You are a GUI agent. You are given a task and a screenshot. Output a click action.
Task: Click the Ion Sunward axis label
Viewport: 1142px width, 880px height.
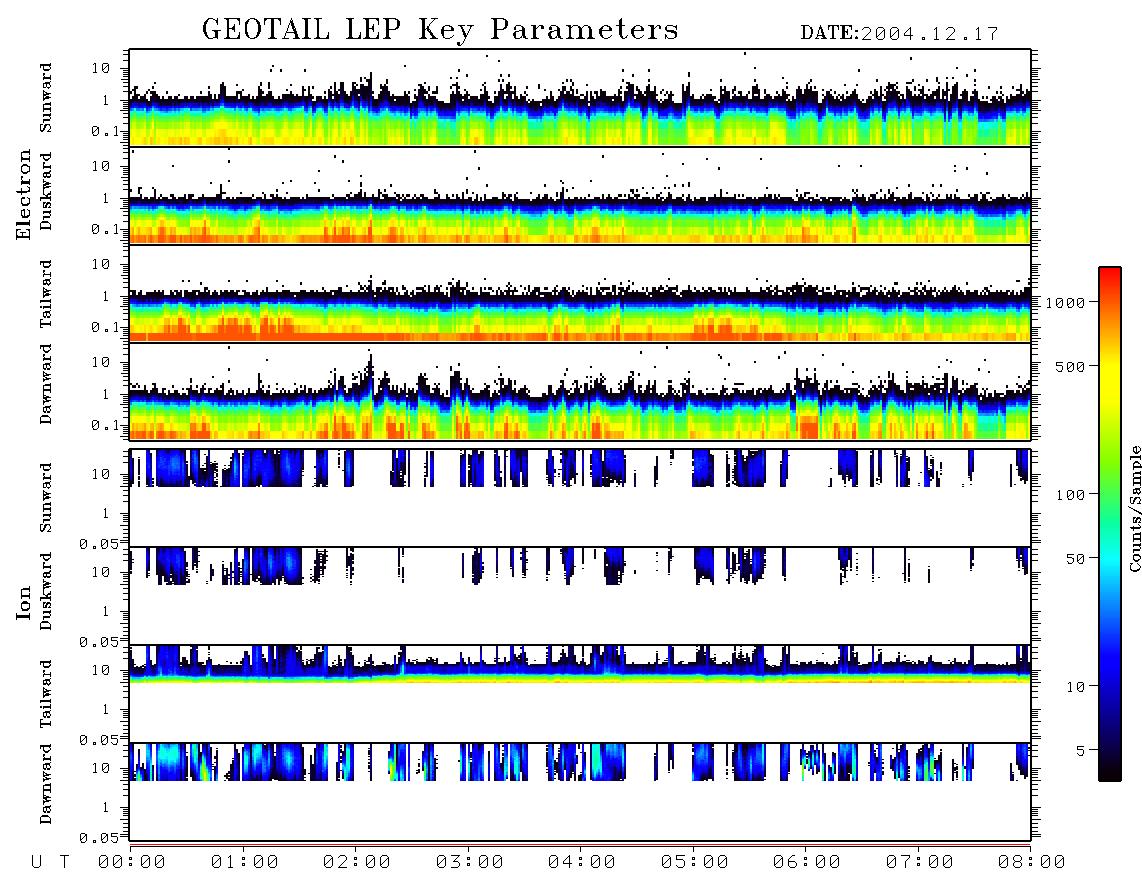click(46, 498)
